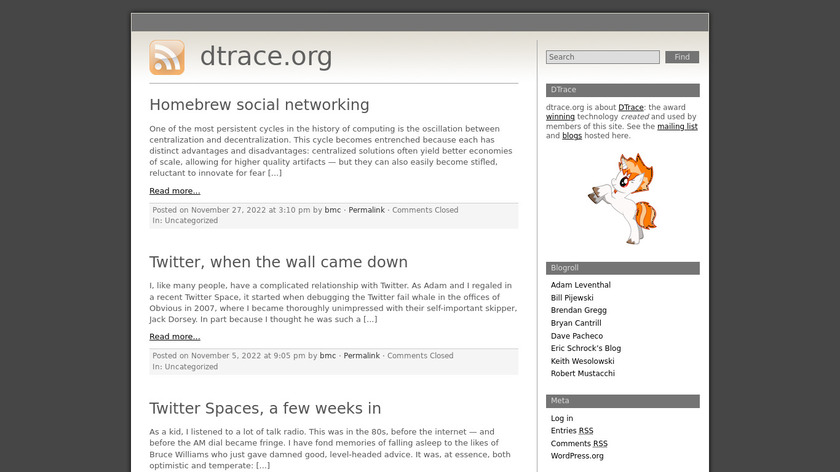Open Twitter Spaces, a few weeks in title

pyautogui.click(x=265, y=408)
